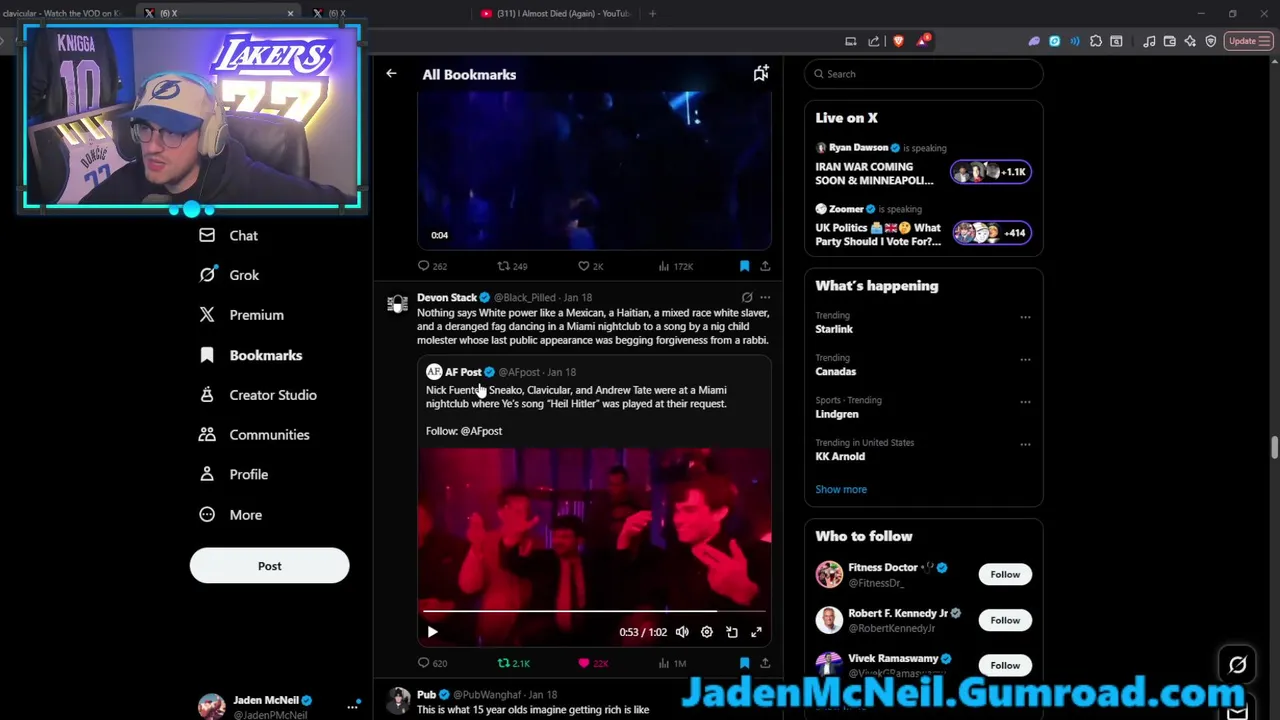Play the nightclub video
Screen dimensions: 1280x720
(x=432, y=632)
